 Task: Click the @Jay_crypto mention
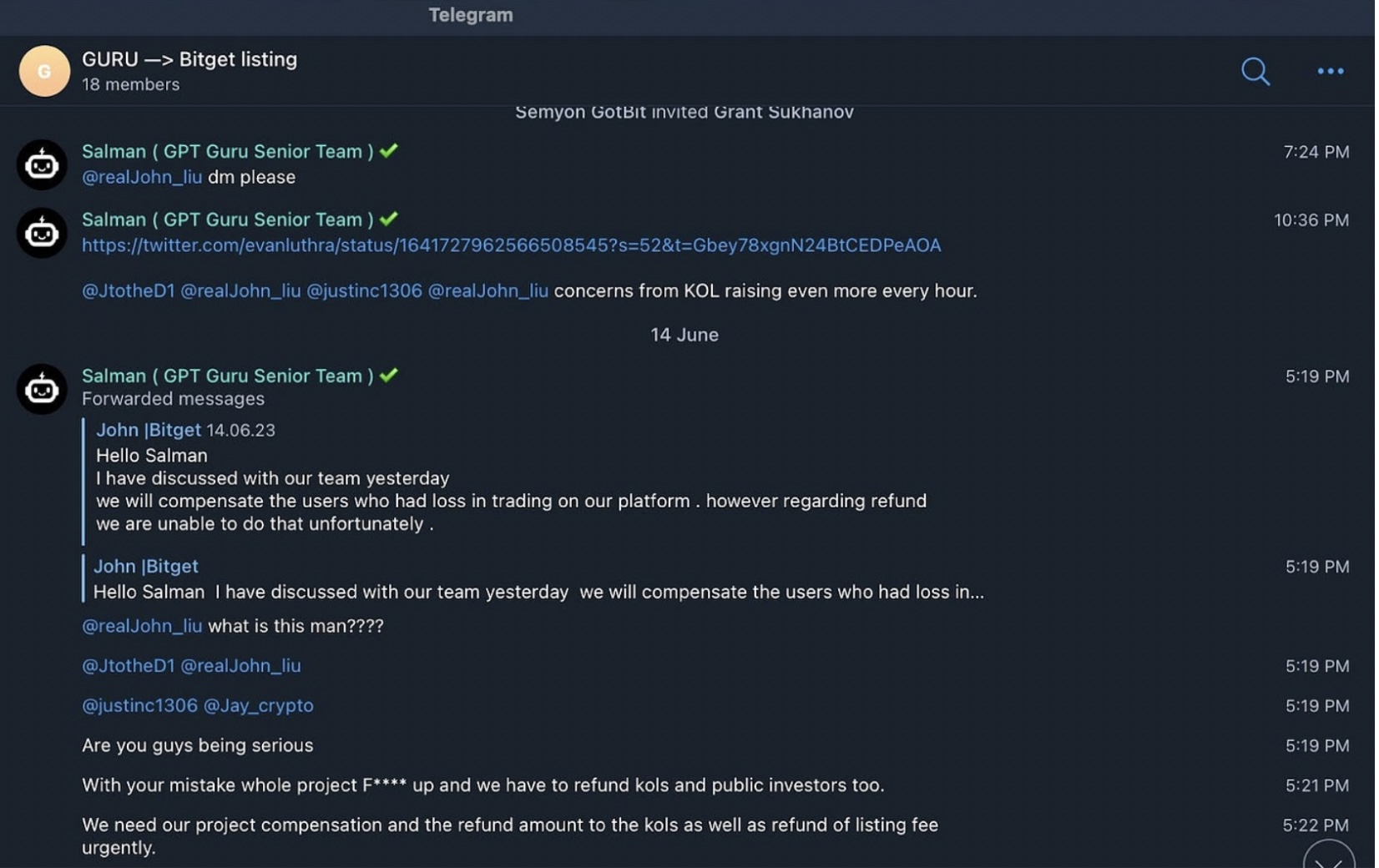259,706
